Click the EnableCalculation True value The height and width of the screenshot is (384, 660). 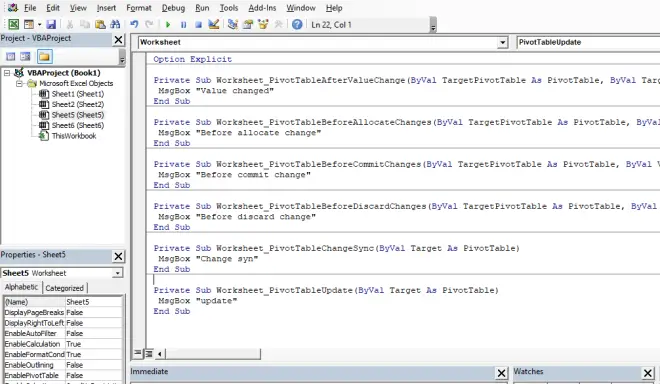tap(94, 344)
